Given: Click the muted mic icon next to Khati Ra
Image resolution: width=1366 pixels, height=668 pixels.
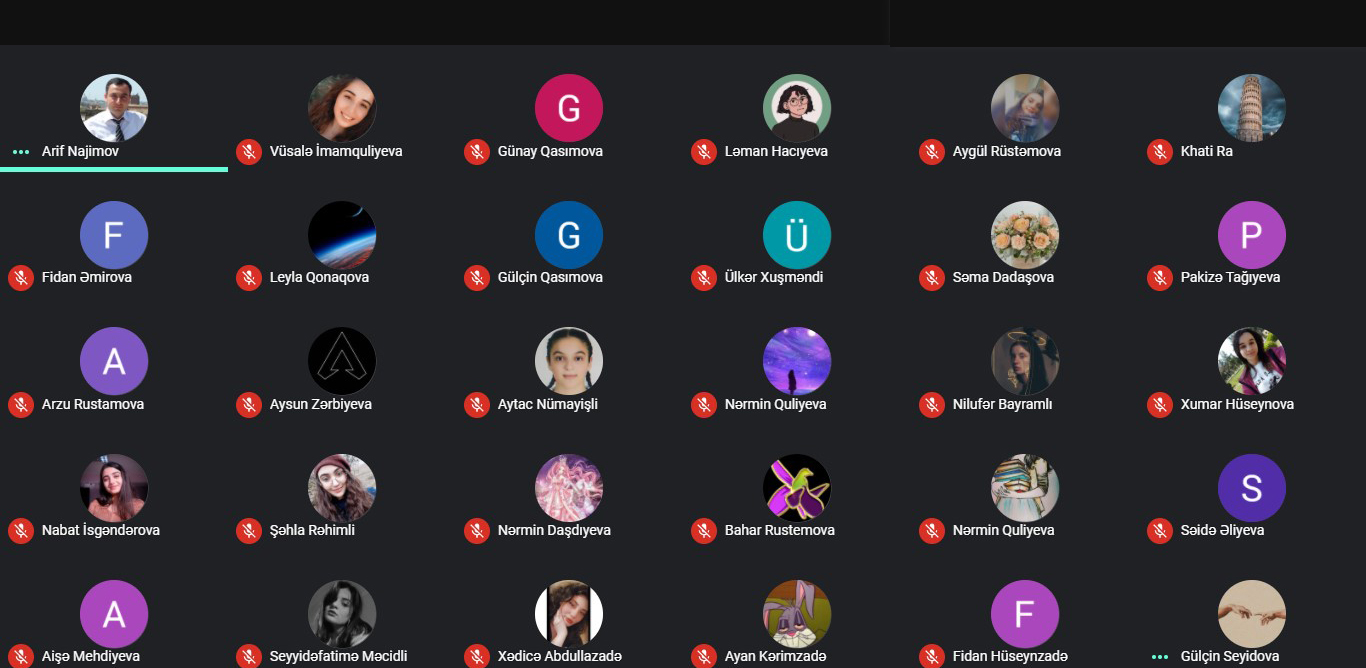Looking at the screenshot, I should [1160, 152].
